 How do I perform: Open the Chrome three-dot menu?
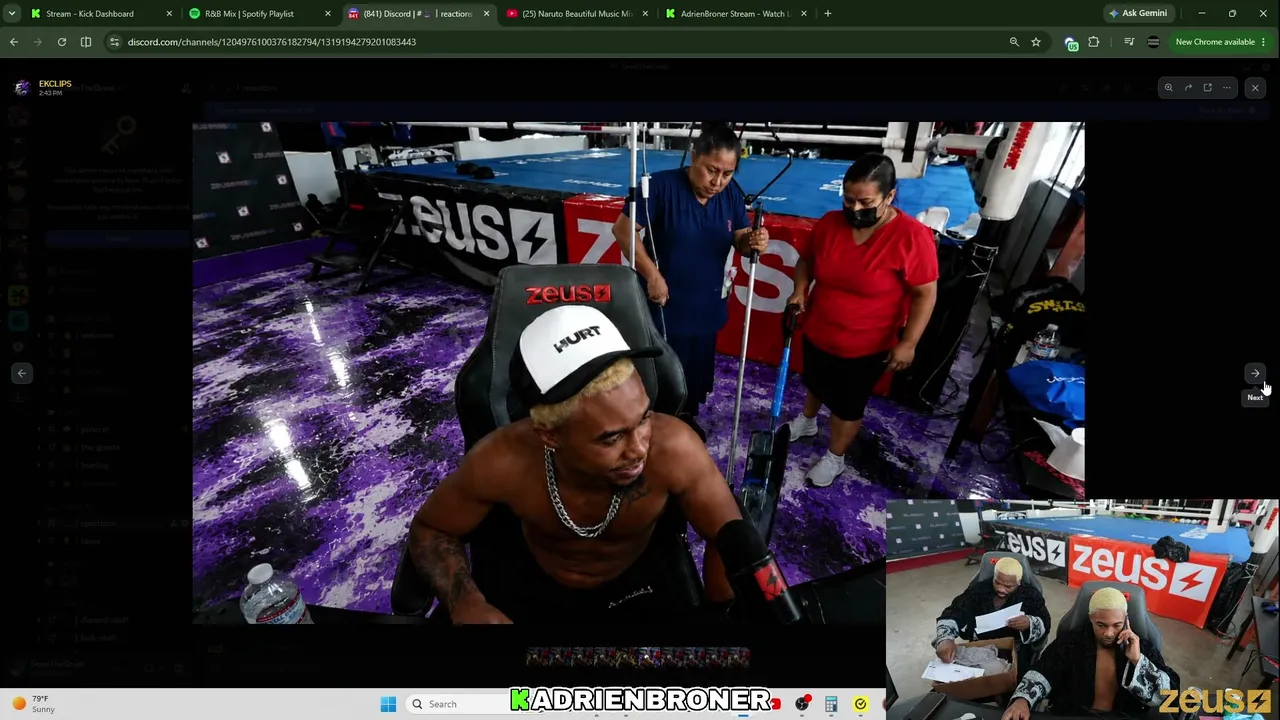[1265, 42]
